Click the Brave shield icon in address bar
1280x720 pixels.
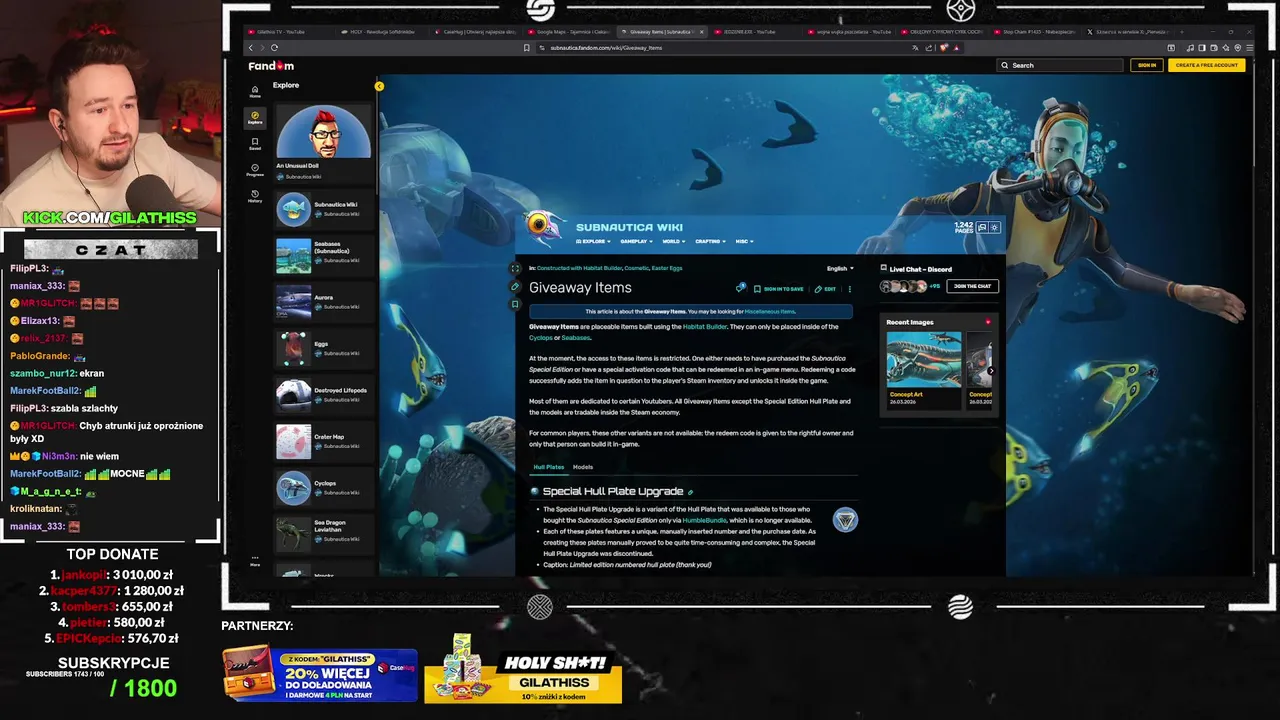click(x=943, y=47)
